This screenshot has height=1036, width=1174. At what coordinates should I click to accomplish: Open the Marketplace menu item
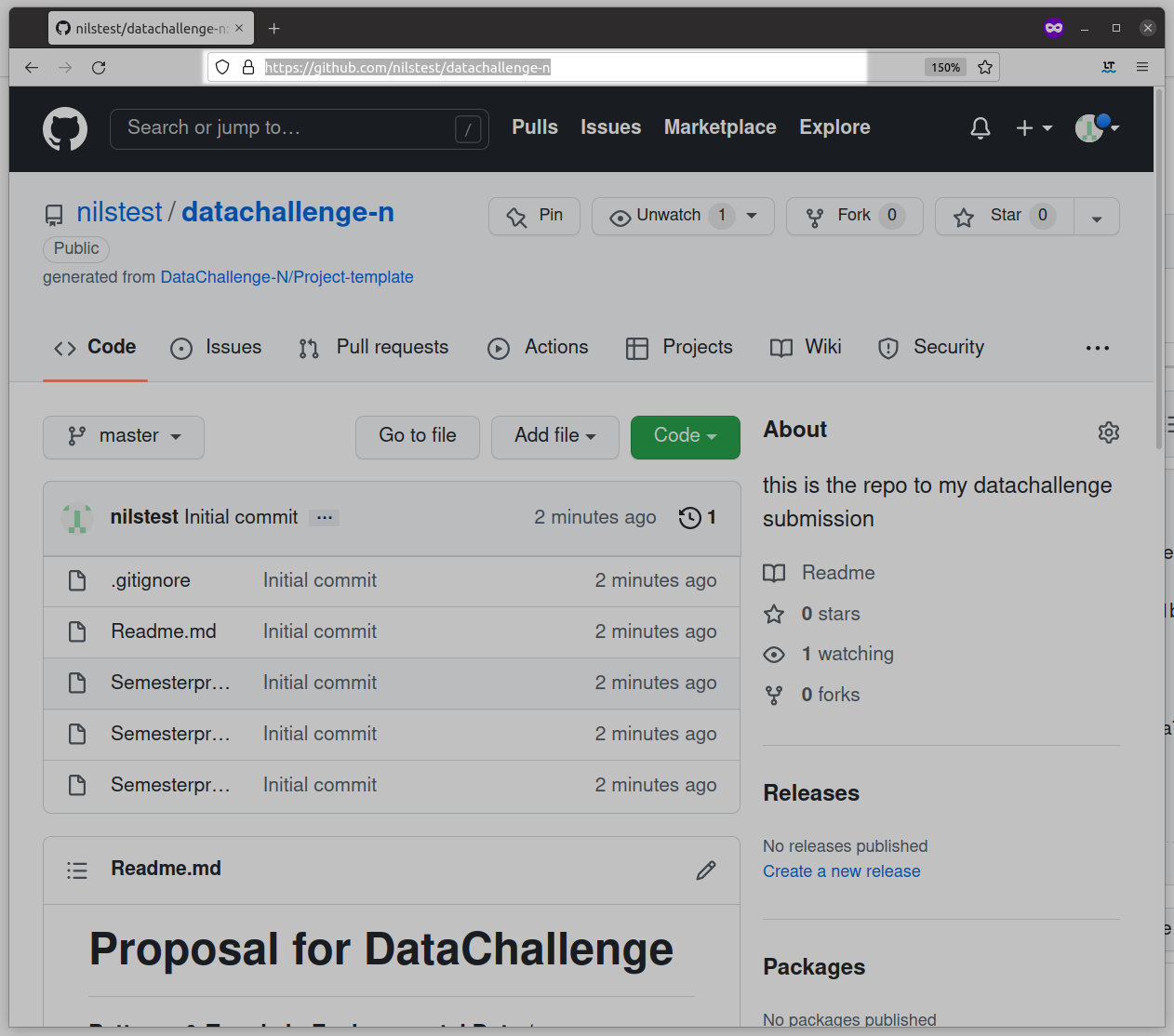(720, 127)
